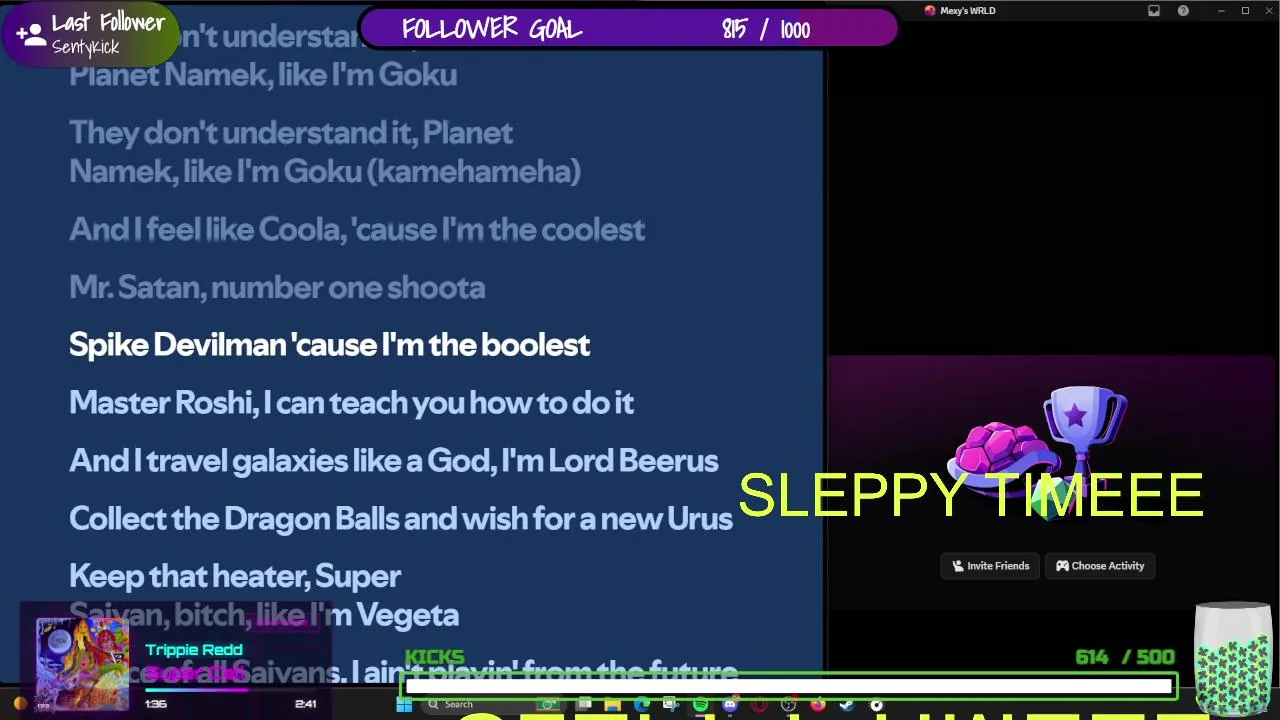Launch Microsoft Edge from the taskbar
The image size is (1280, 720).
(x=642, y=705)
